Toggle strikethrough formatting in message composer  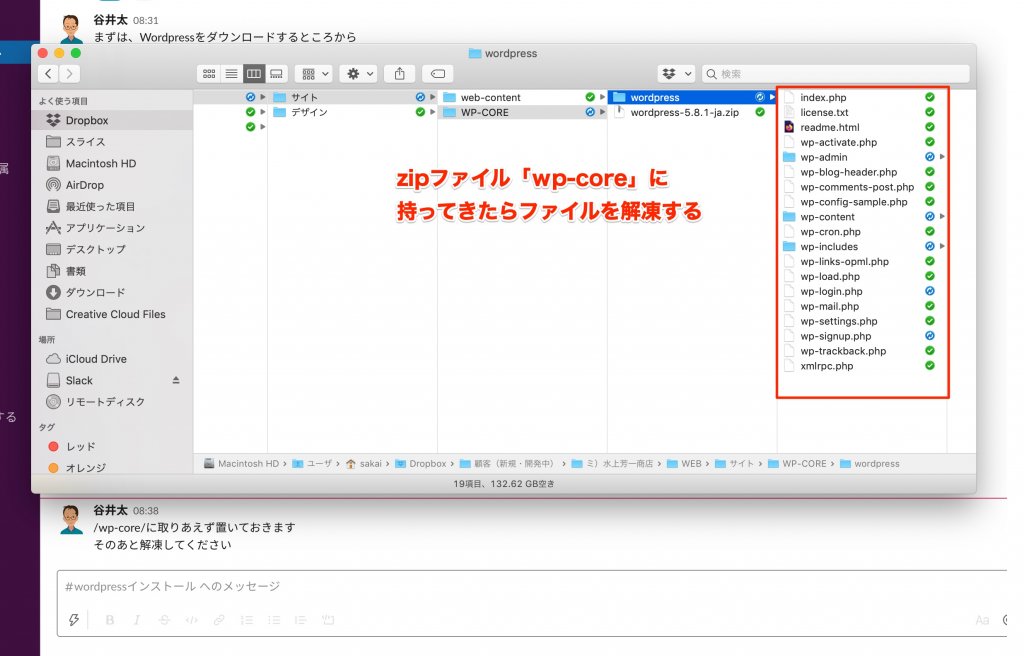[164, 620]
